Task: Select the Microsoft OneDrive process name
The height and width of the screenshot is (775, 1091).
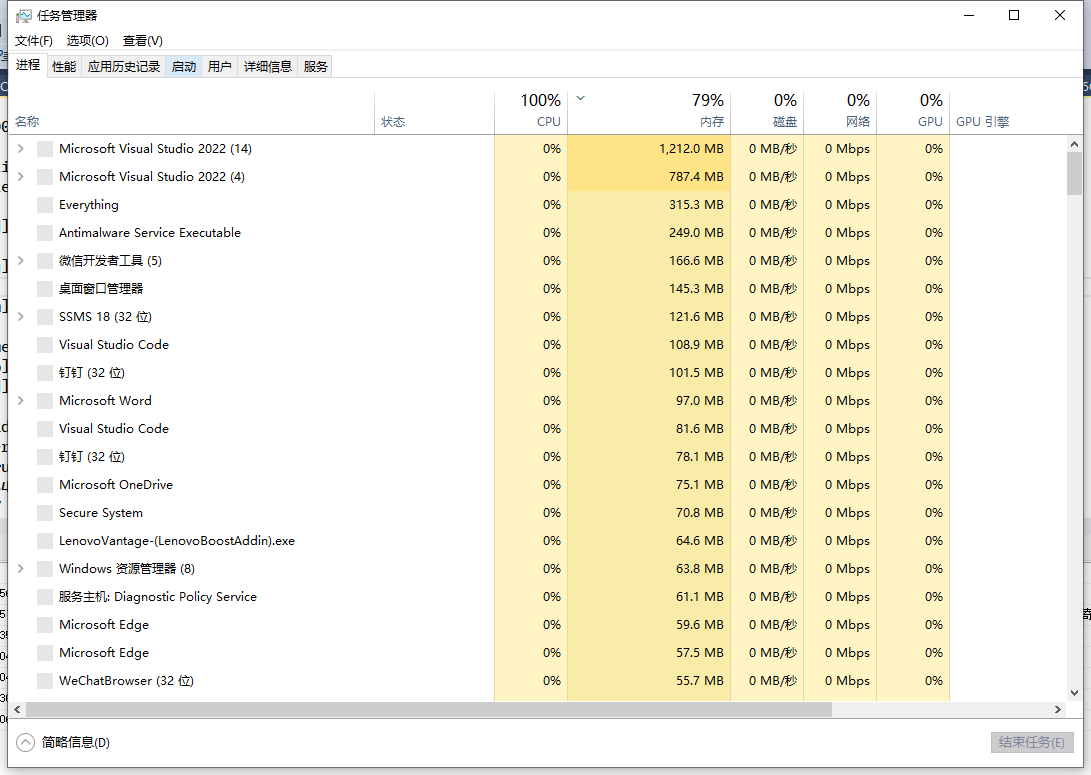Action: [x=116, y=485]
